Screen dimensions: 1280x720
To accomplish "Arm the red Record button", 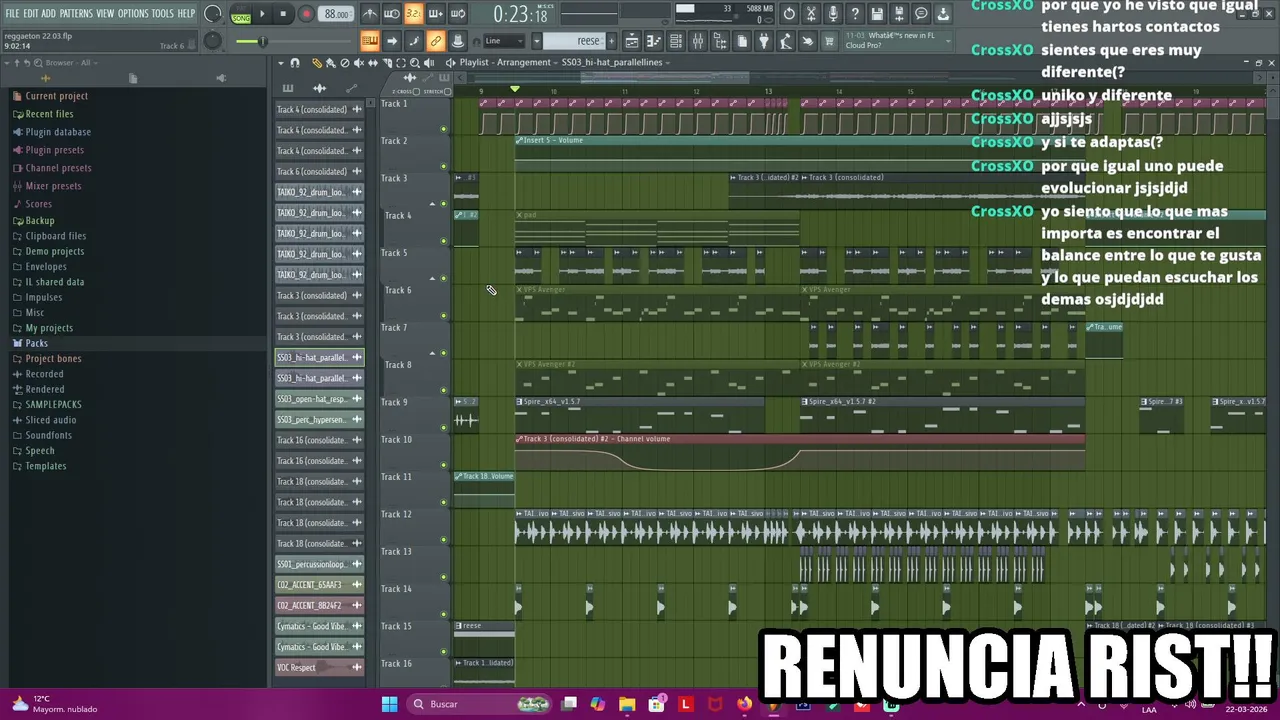I will click(x=306, y=14).
